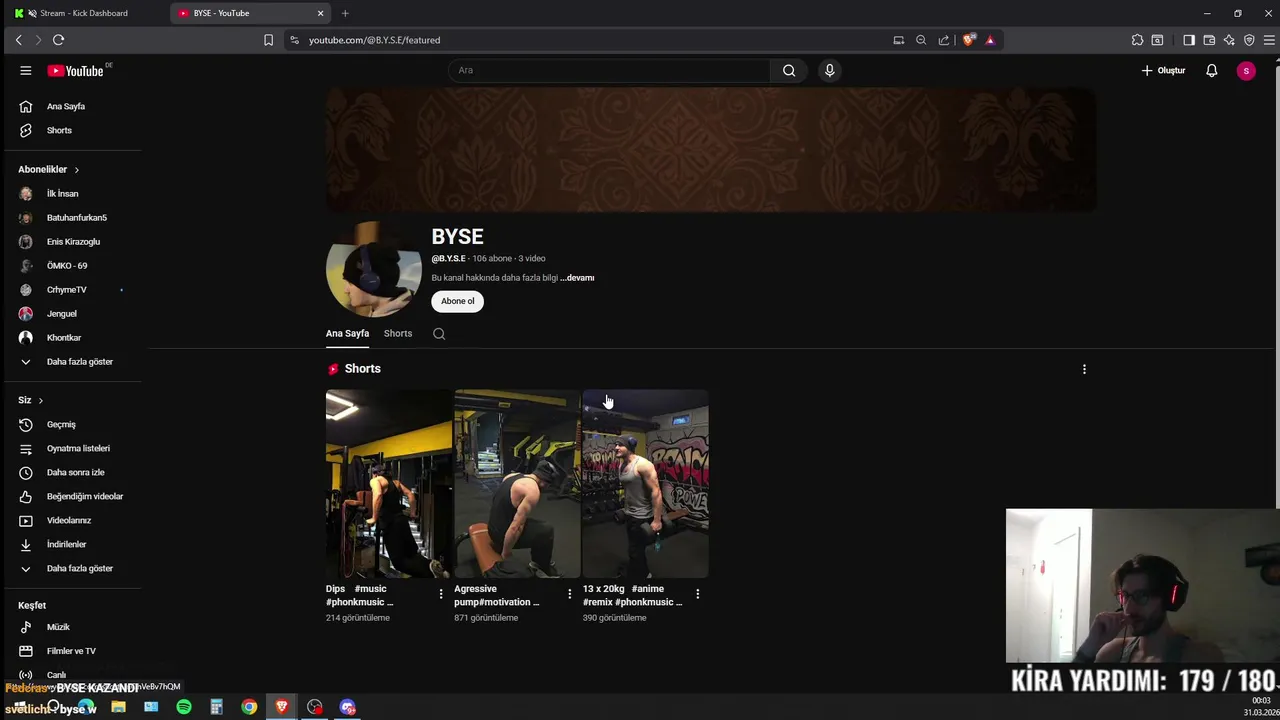Bookmark this page
The height and width of the screenshot is (720, 1280).
268,40
